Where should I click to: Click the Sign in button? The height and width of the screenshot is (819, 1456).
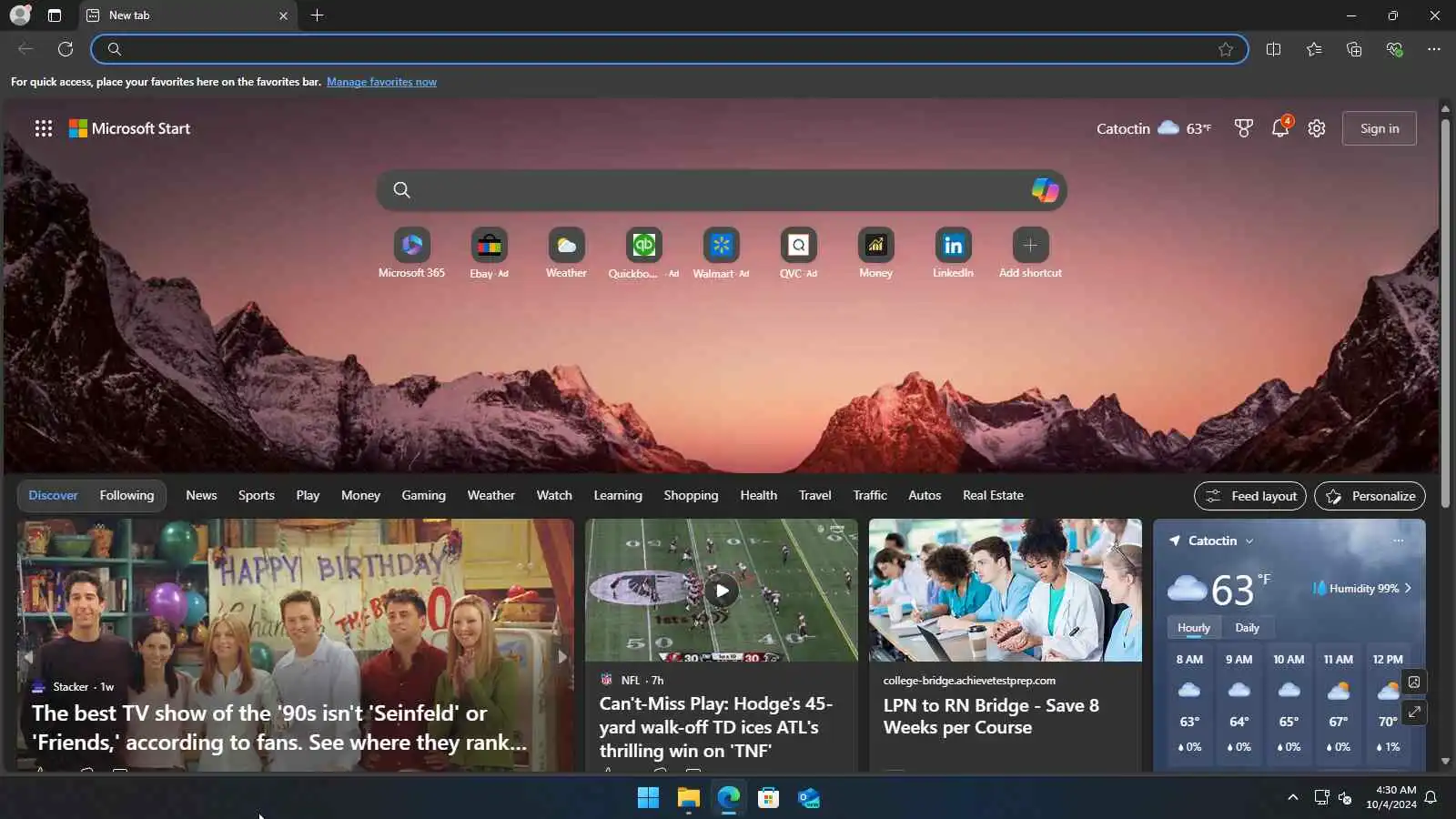pos(1380,128)
